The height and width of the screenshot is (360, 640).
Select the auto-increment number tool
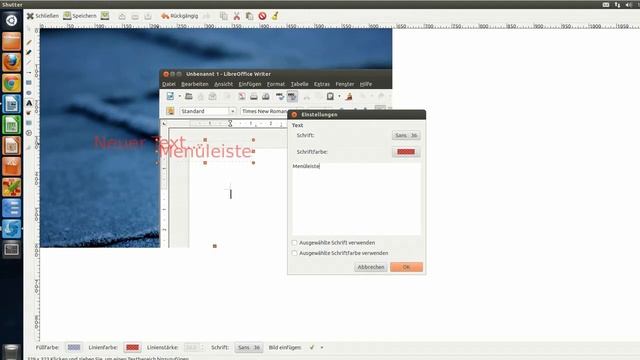coord(29,133)
